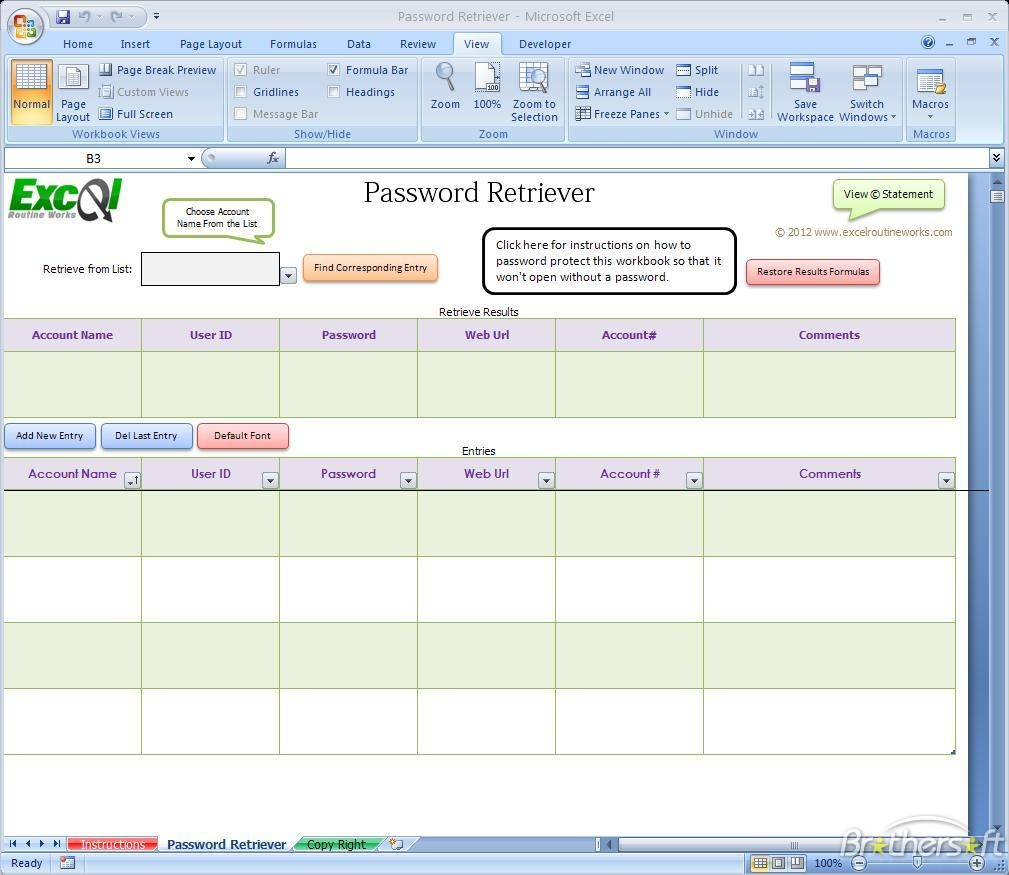The width and height of the screenshot is (1009, 875).
Task: Select Arrange All windows
Action: (618, 91)
